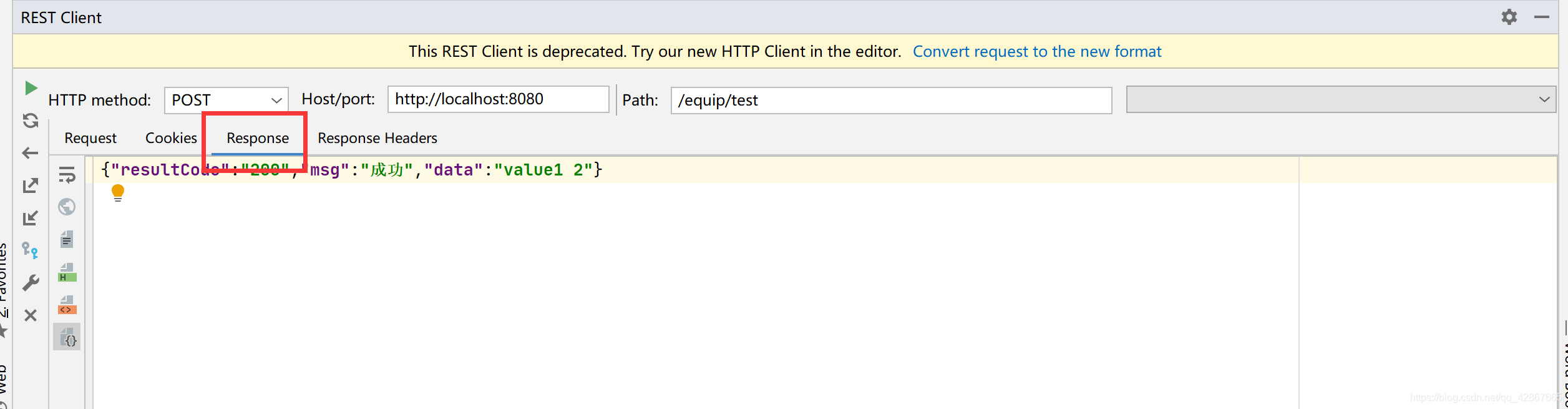Expand the empty dropdown right of Path
Viewport: 1568px width, 409px height.
click(1341, 99)
